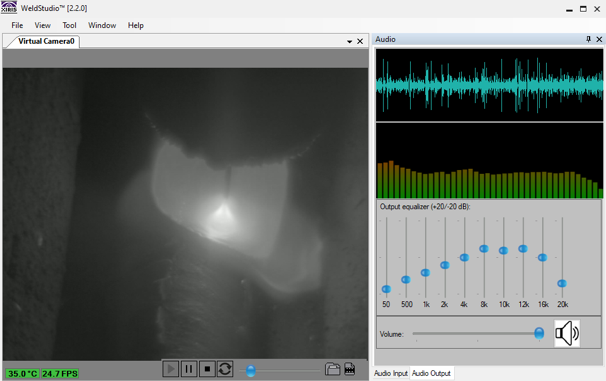Close the Audio panel
The height and width of the screenshot is (381, 606).
click(599, 39)
